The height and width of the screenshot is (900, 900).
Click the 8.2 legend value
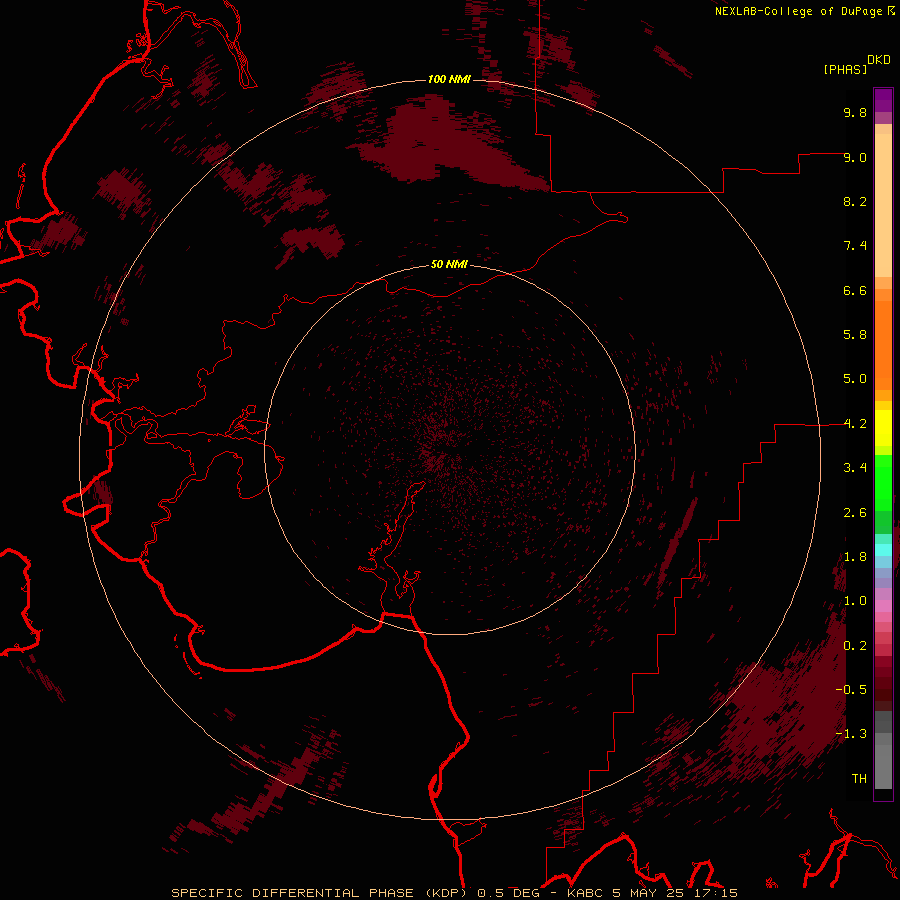tap(855, 201)
